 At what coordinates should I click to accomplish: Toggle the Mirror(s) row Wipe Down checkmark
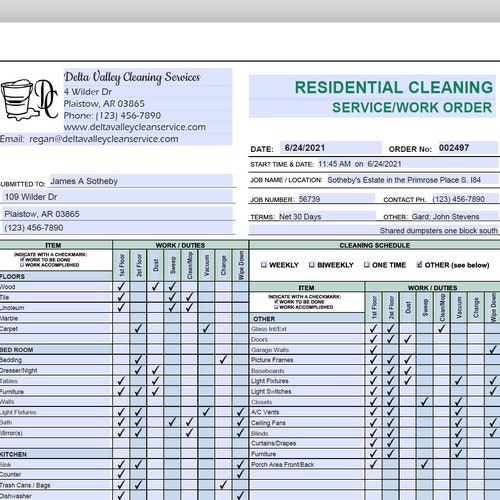(240, 433)
